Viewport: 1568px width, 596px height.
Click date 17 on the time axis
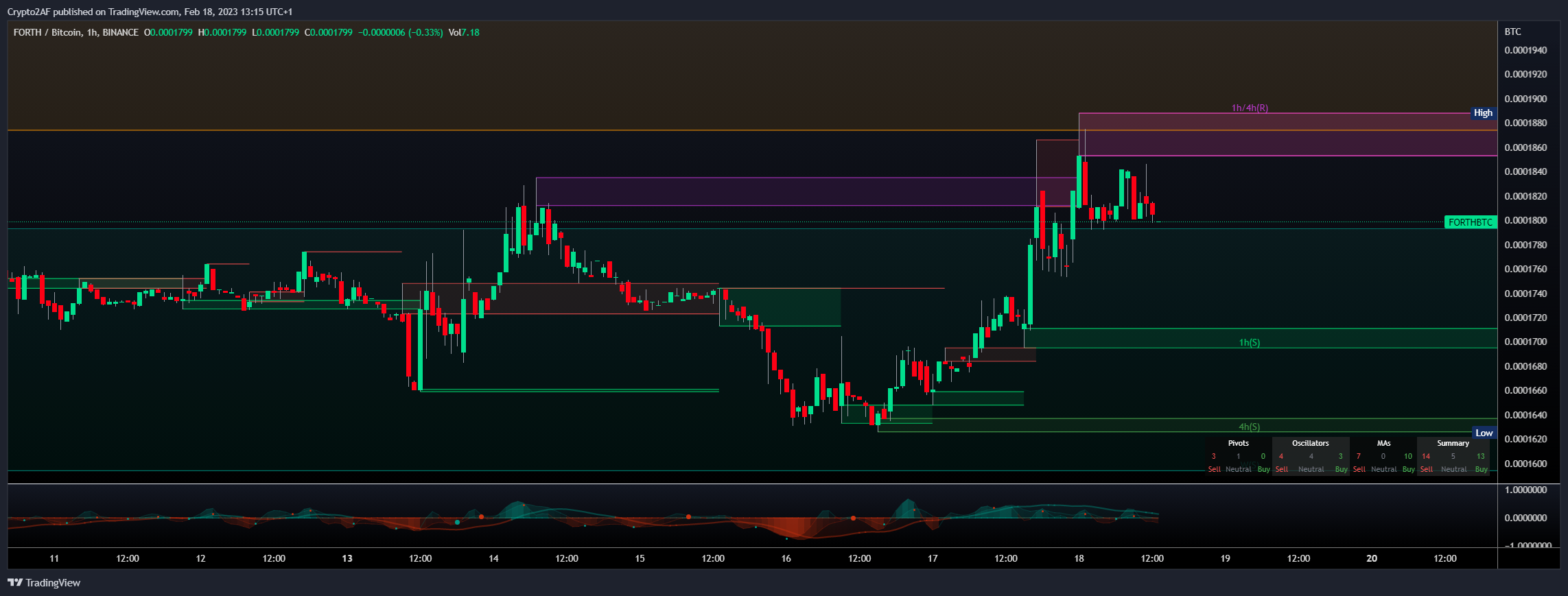pos(933,558)
